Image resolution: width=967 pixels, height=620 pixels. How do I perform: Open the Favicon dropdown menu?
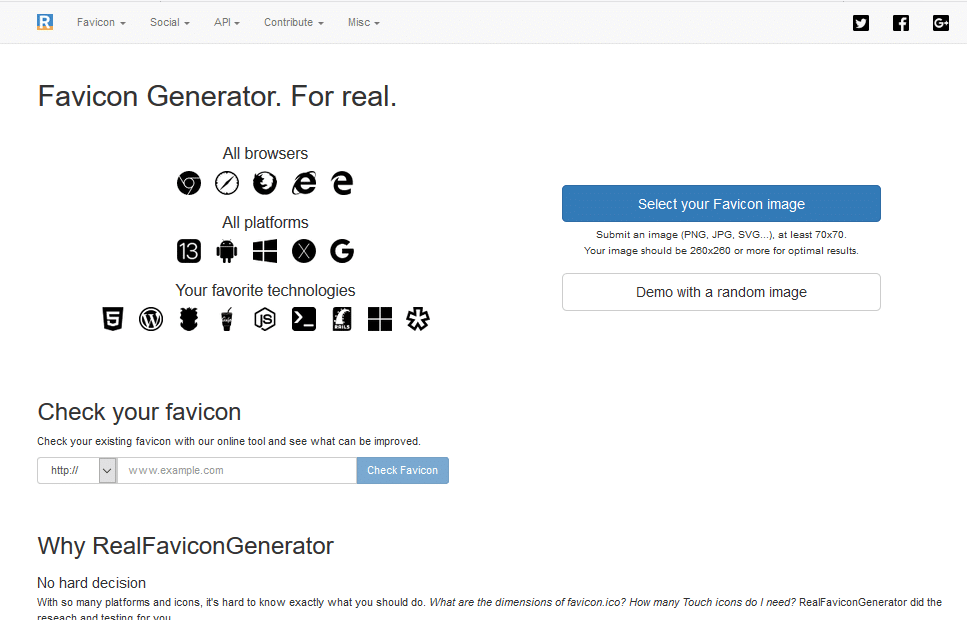[101, 22]
